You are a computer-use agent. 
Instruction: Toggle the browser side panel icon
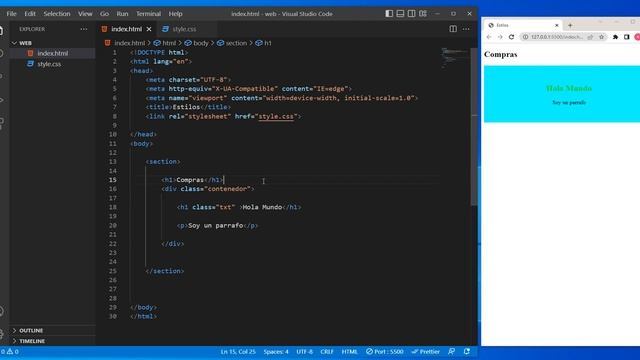pyautogui.click(x=627, y=37)
